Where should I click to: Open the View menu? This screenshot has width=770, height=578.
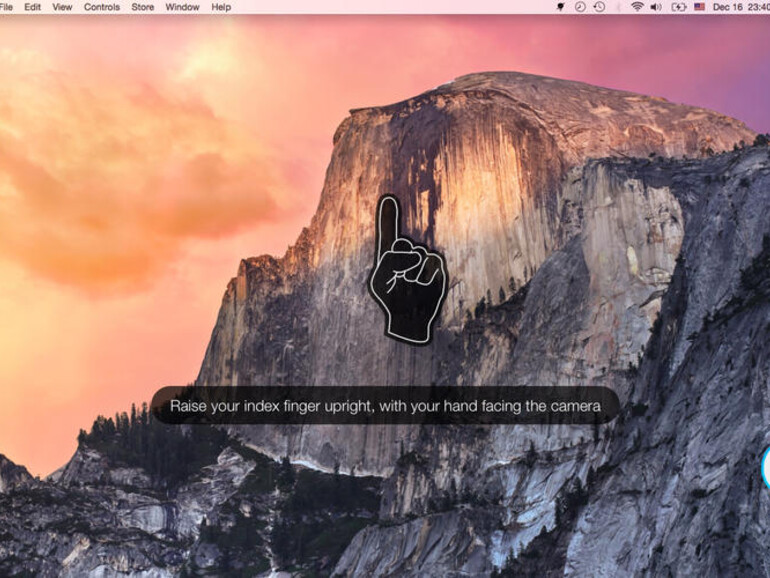pyautogui.click(x=62, y=7)
